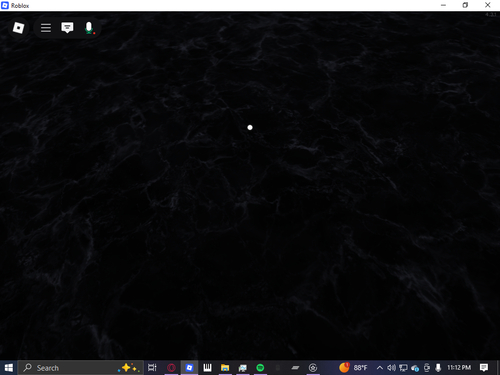
Task: Open network status tray icon
Action: (403, 368)
